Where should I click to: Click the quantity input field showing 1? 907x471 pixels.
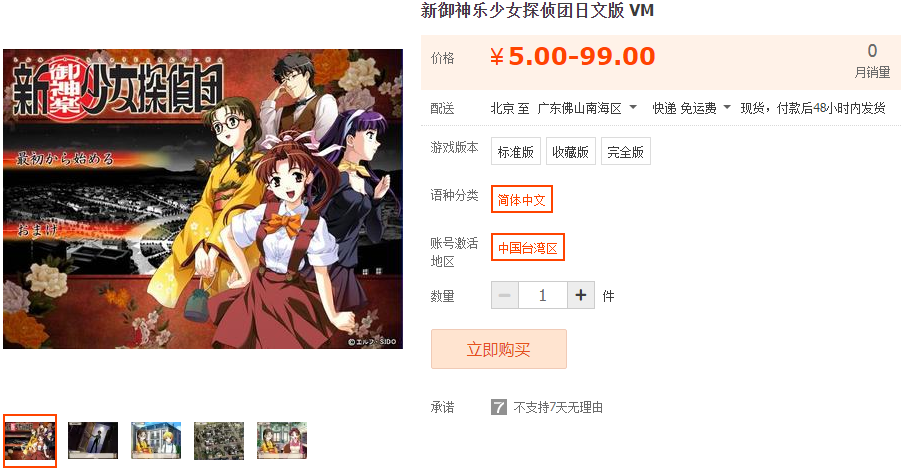pos(543,296)
